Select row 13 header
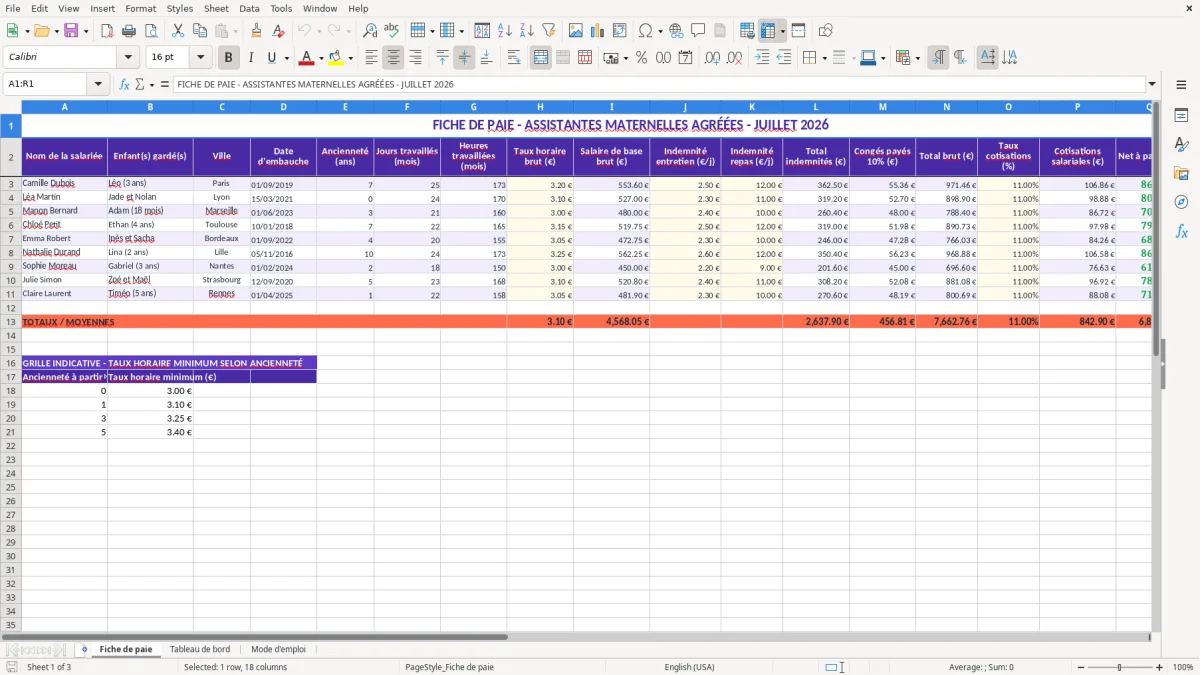This screenshot has height=675, width=1200. point(11,322)
